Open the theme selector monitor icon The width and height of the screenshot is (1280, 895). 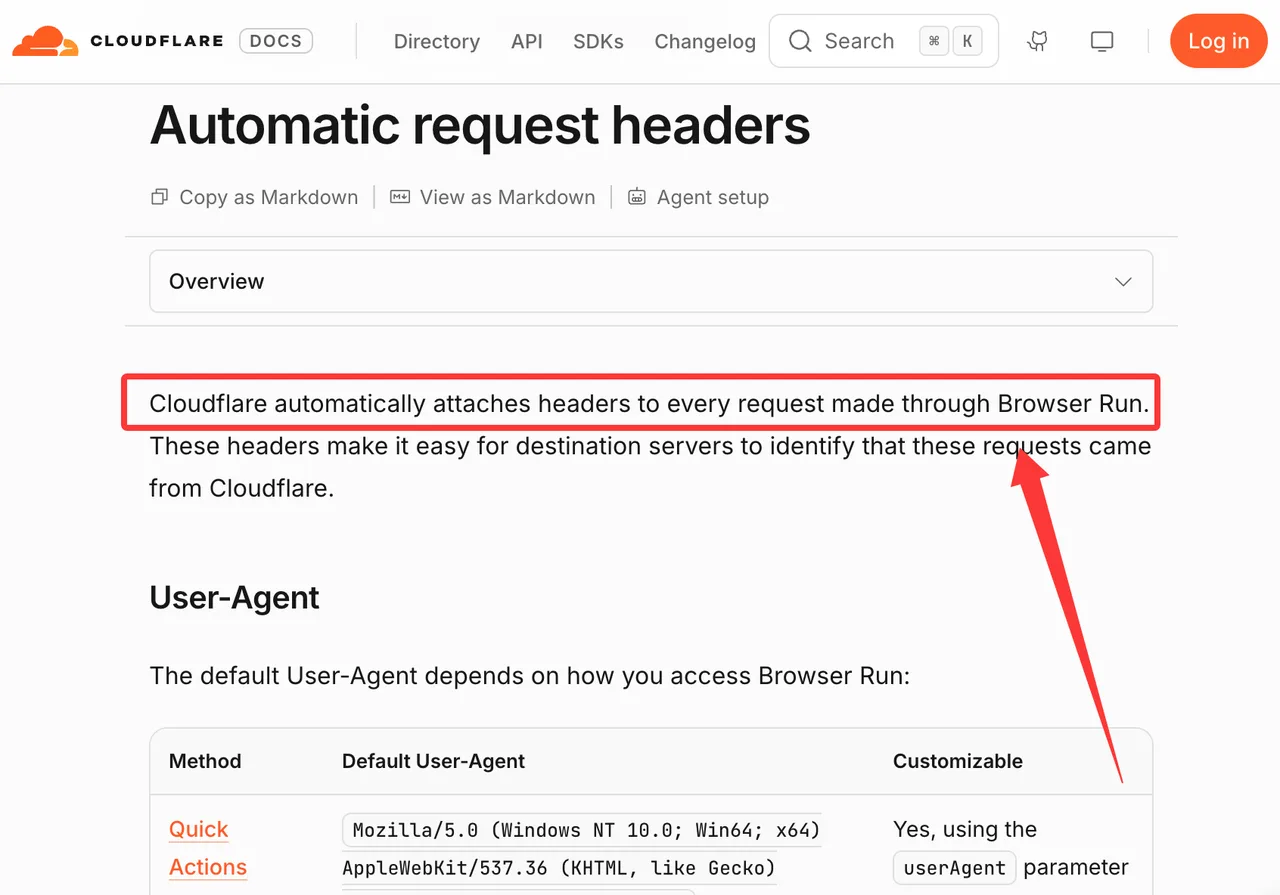coord(1102,41)
